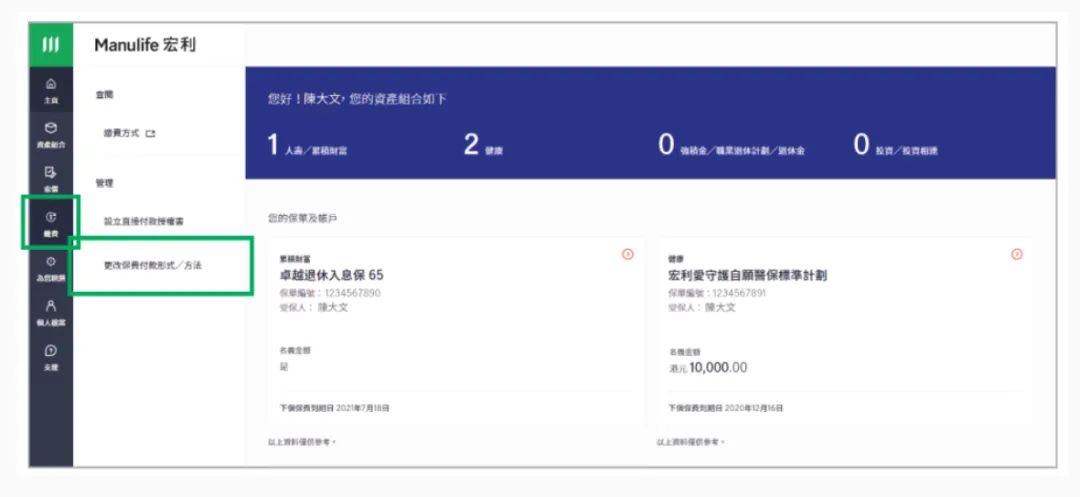This screenshot has width=1080, height=497.
Task: Open 索償 claims in sidebar
Action: click(51, 179)
